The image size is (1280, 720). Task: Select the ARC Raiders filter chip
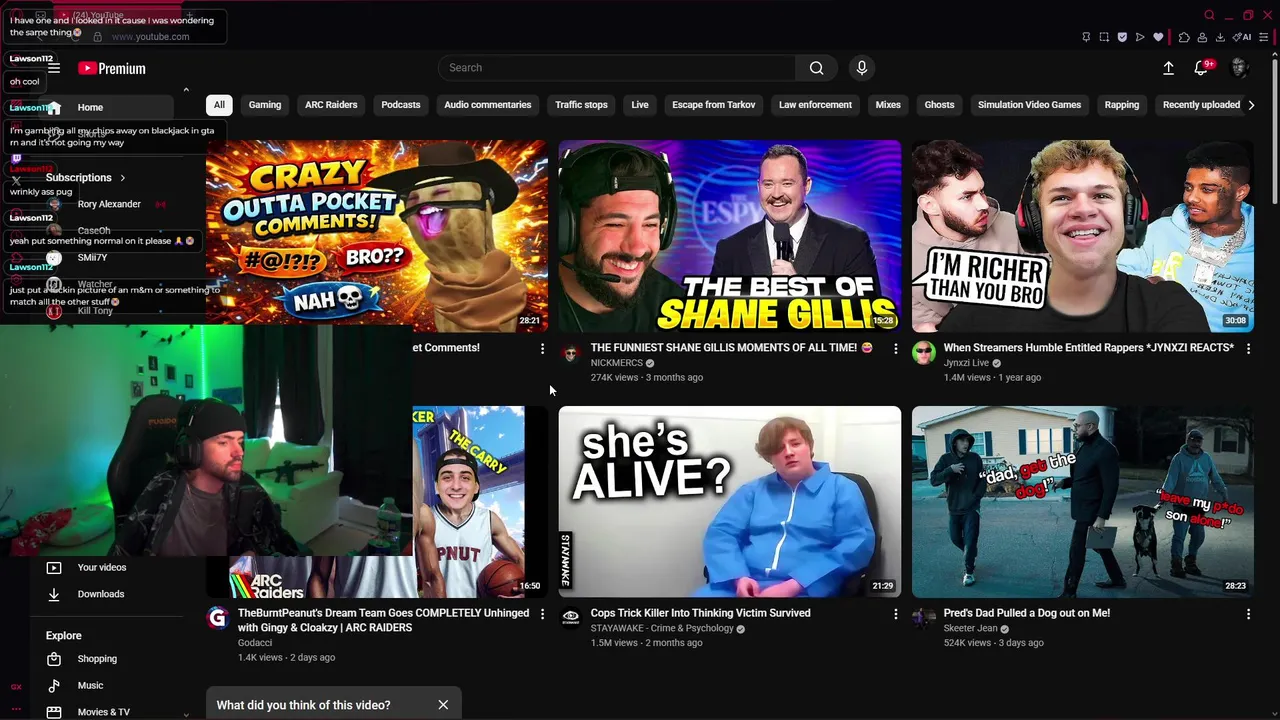pos(331,105)
